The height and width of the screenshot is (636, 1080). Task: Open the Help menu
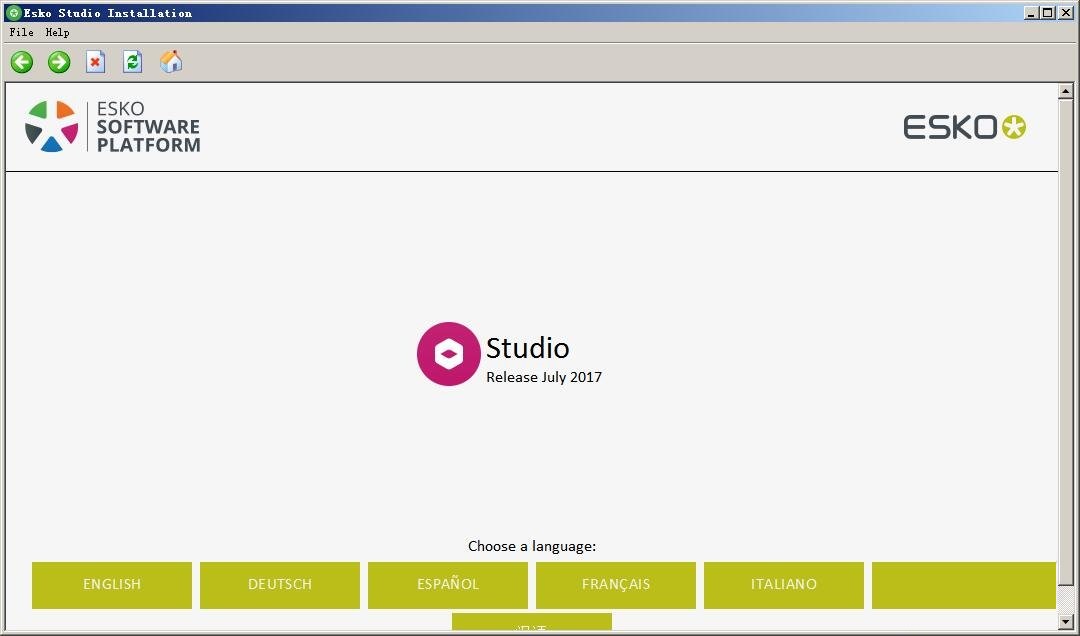[57, 32]
